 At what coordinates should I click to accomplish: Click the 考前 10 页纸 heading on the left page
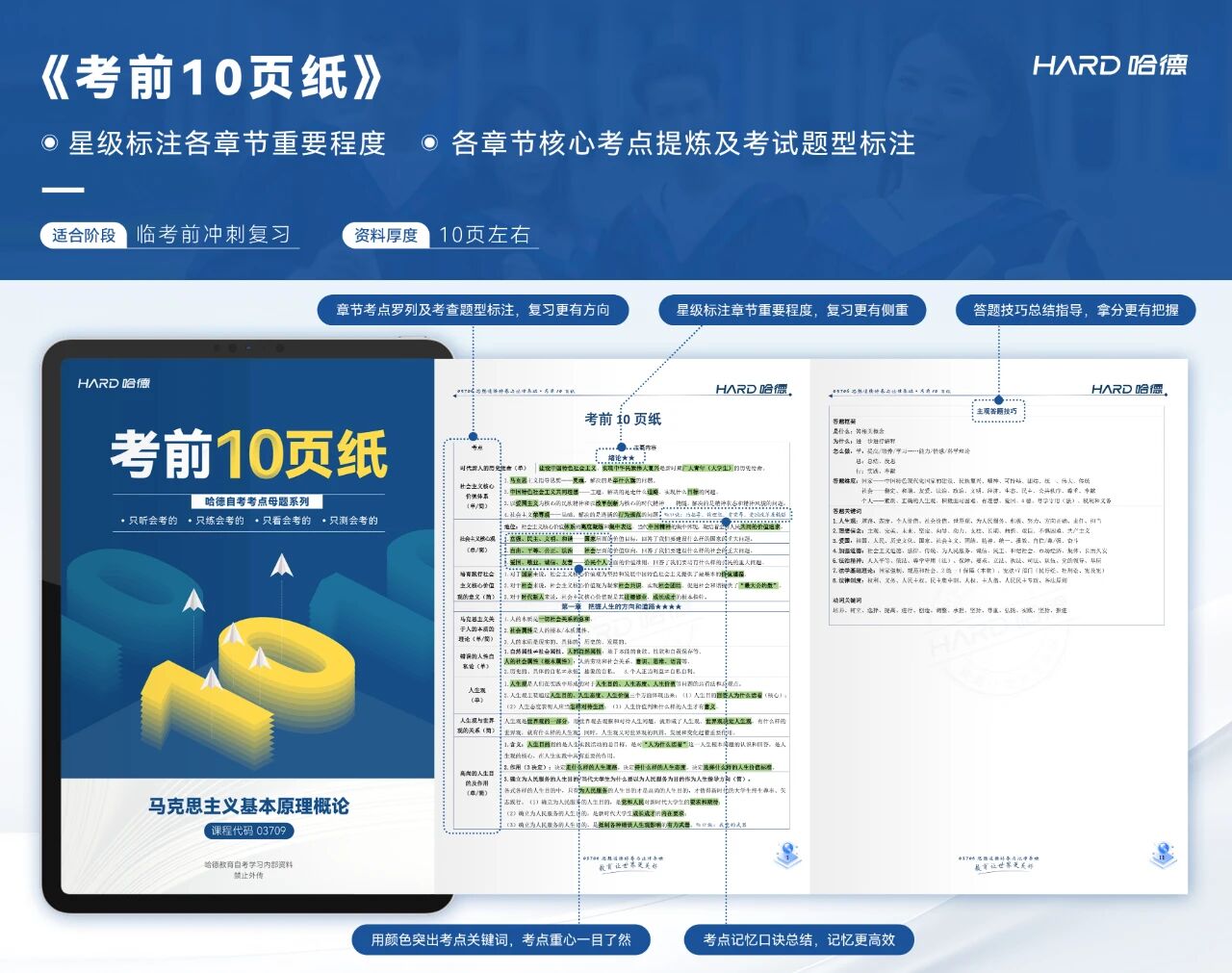click(x=623, y=419)
